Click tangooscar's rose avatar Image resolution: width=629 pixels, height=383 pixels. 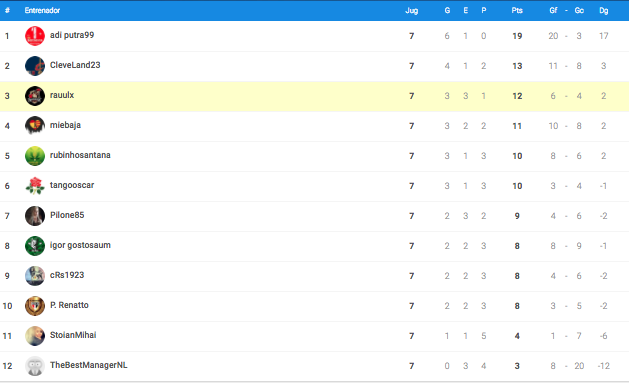point(35,186)
